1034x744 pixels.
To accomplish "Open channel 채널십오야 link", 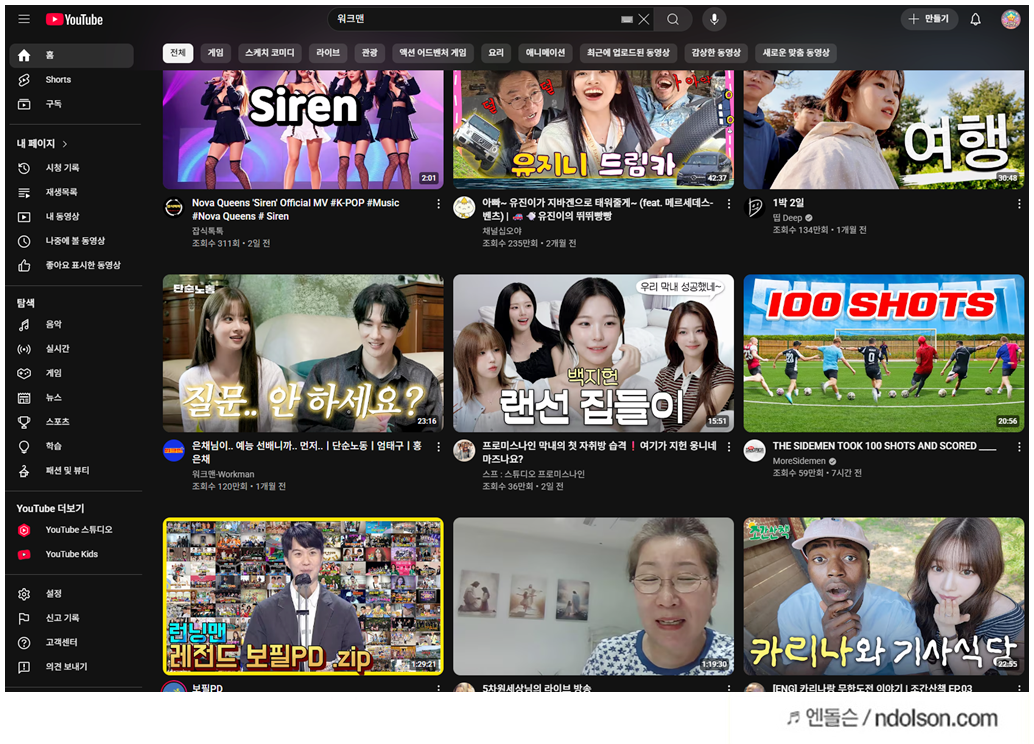I will [502, 231].
